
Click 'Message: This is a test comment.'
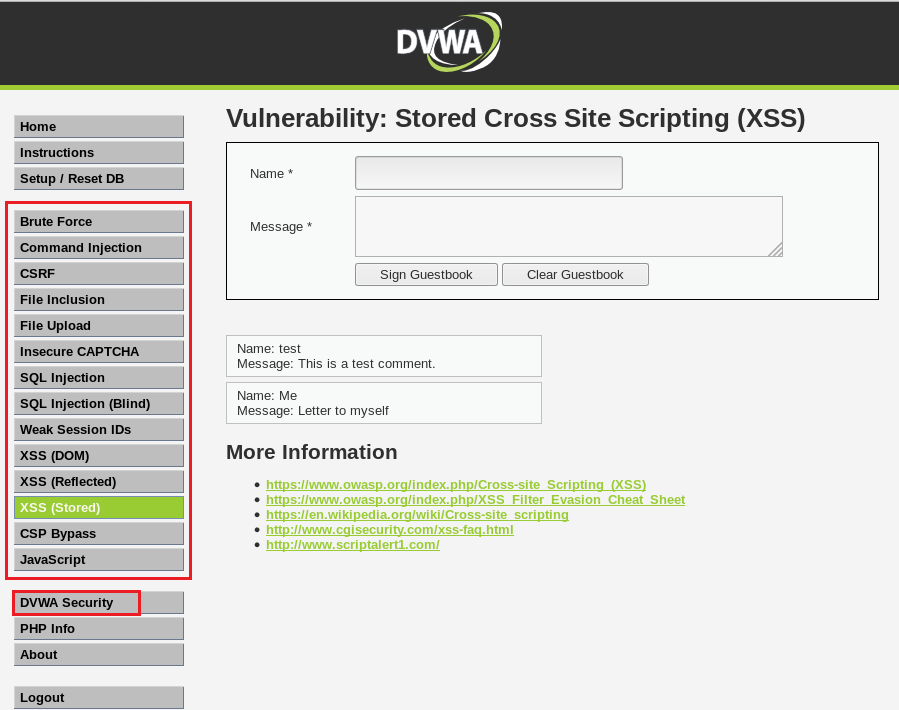[336, 364]
